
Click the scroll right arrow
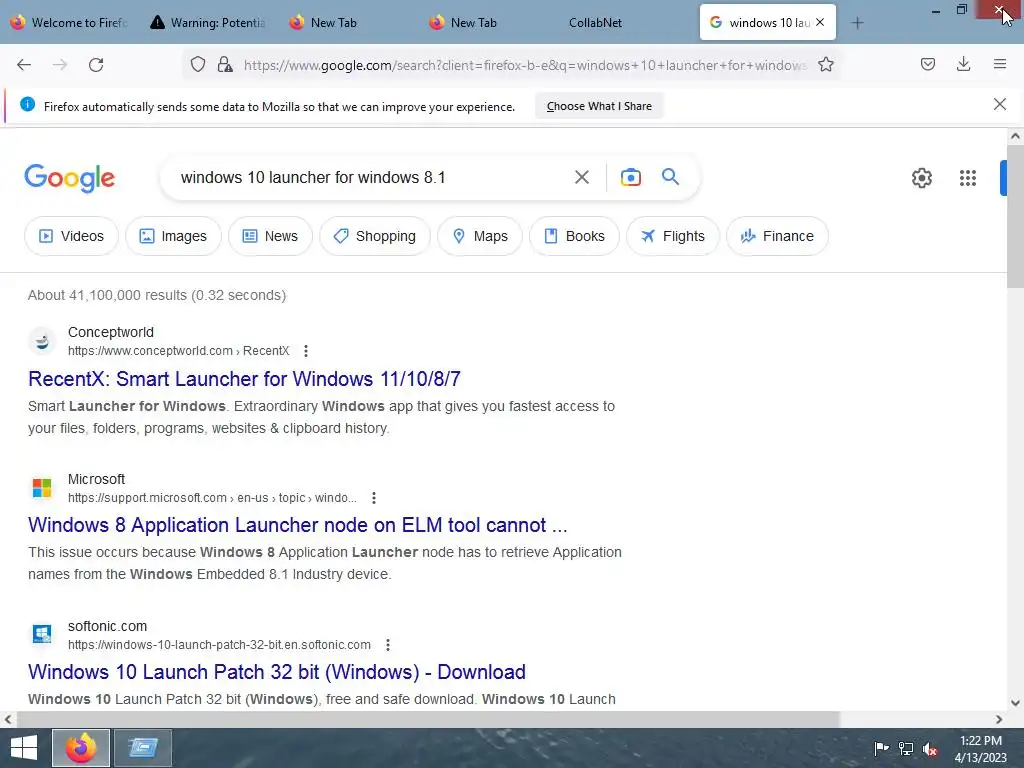(999, 720)
